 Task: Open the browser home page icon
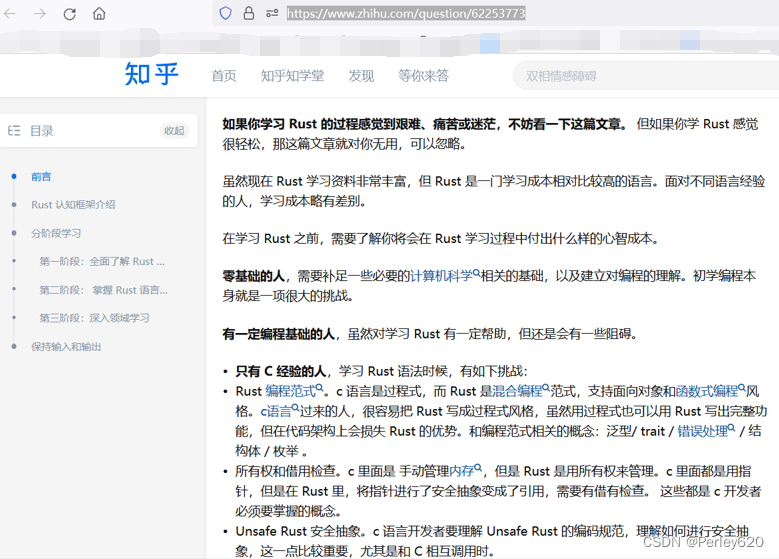(x=99, y=13)
